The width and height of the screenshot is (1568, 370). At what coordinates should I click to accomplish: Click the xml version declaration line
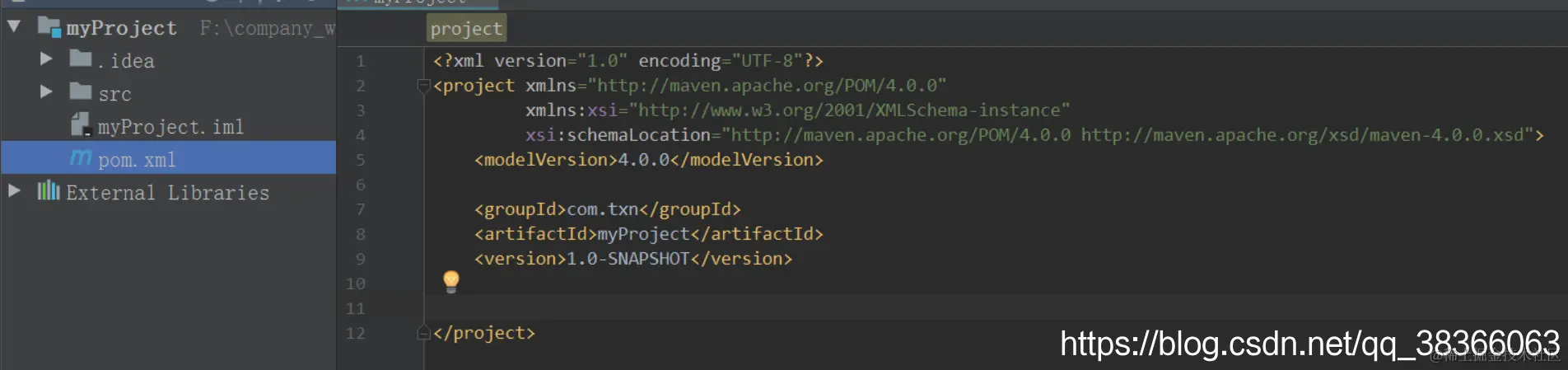[x=628, y=61]
